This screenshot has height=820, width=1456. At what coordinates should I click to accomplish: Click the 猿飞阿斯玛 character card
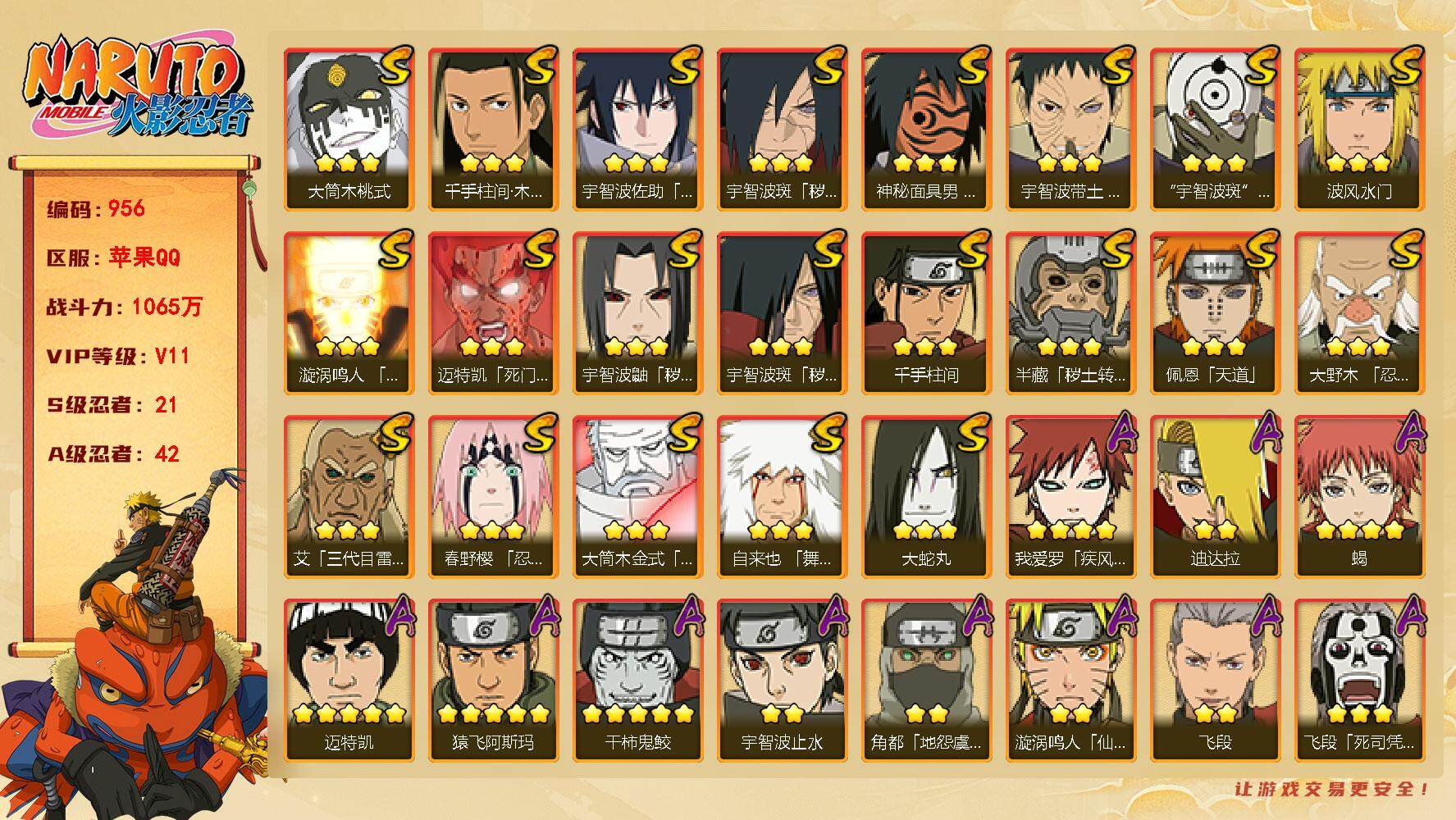pos(493,680)
